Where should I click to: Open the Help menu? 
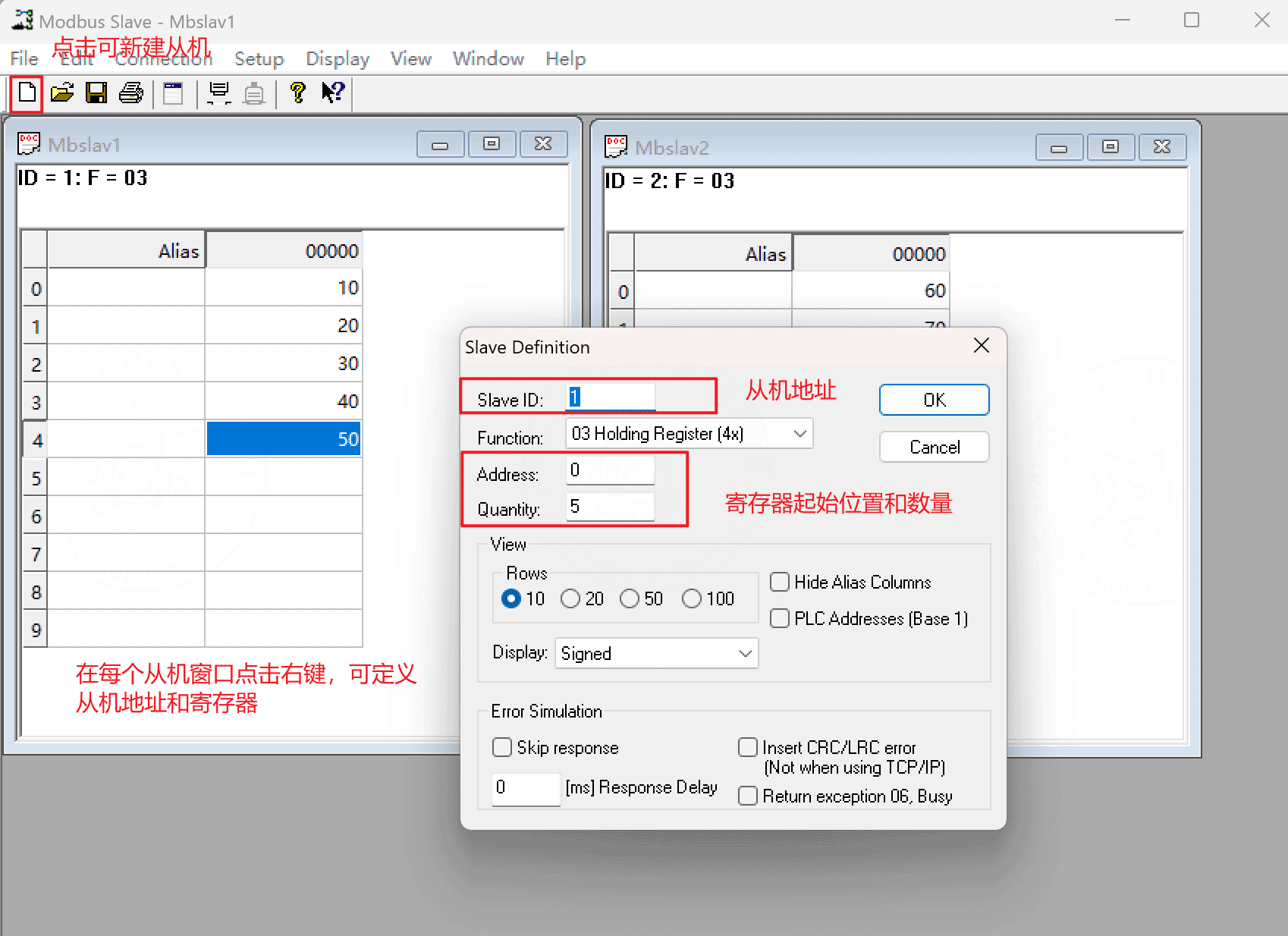pos(566,58)
